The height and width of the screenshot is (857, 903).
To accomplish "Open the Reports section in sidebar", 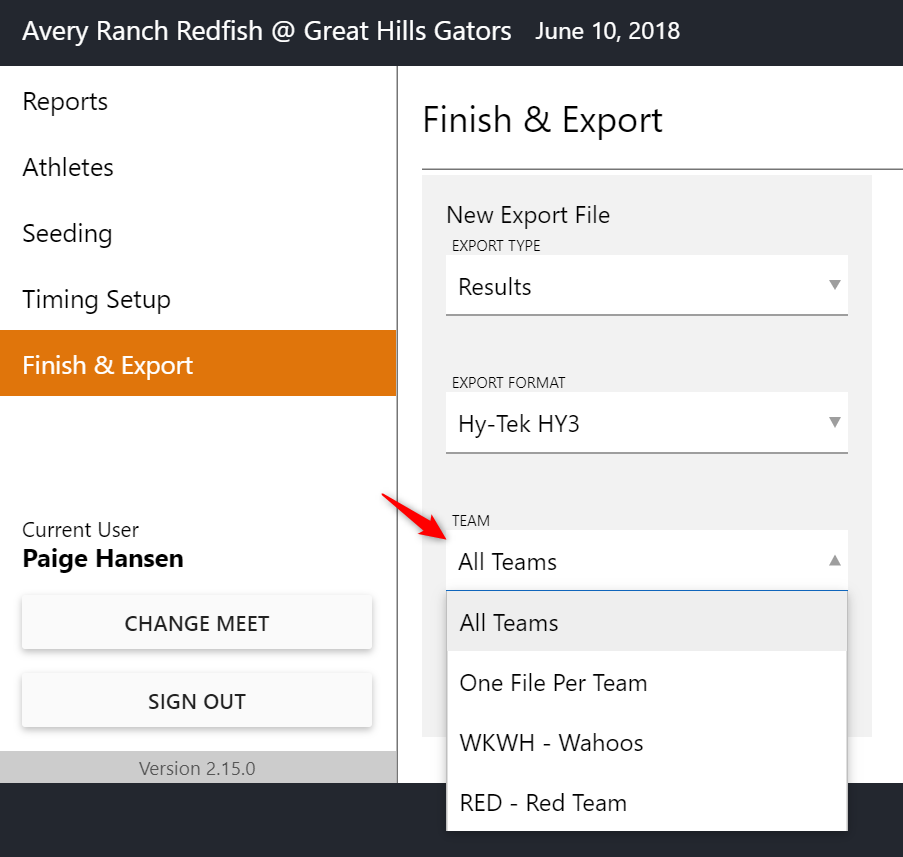I will [x=65, y=102].
